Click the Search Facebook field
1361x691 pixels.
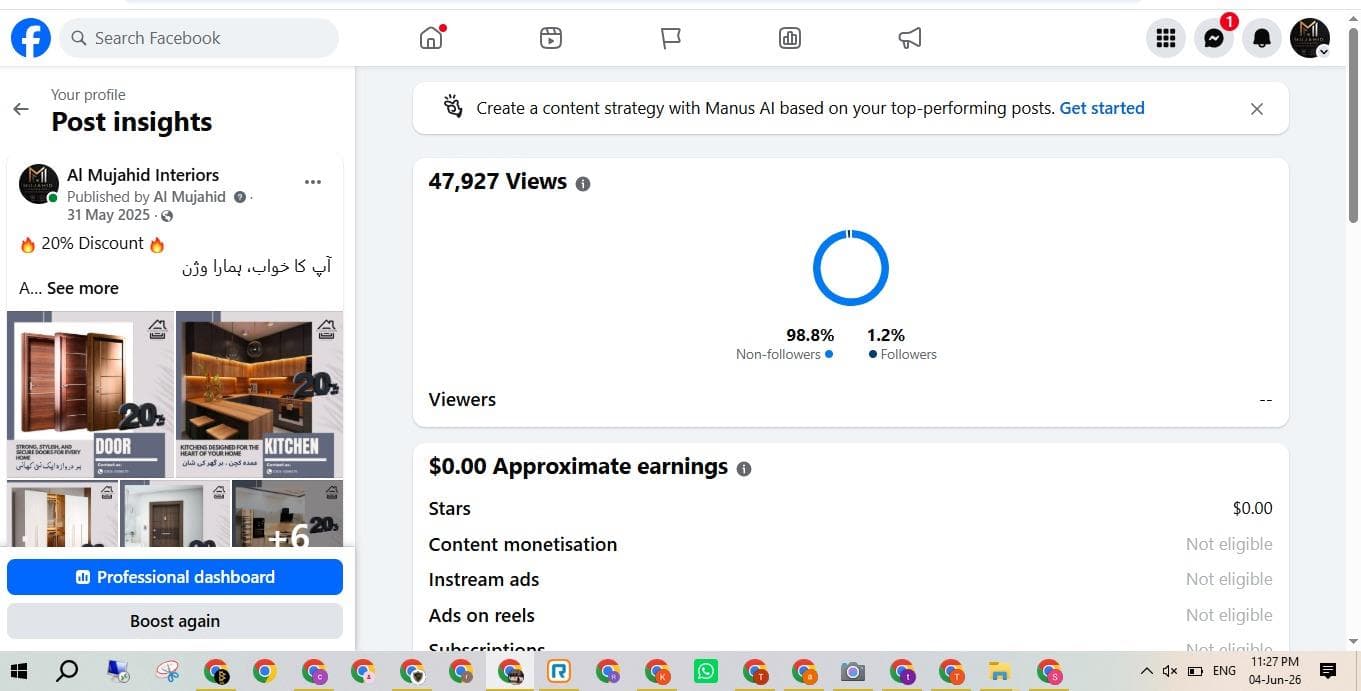click(200, 38)
